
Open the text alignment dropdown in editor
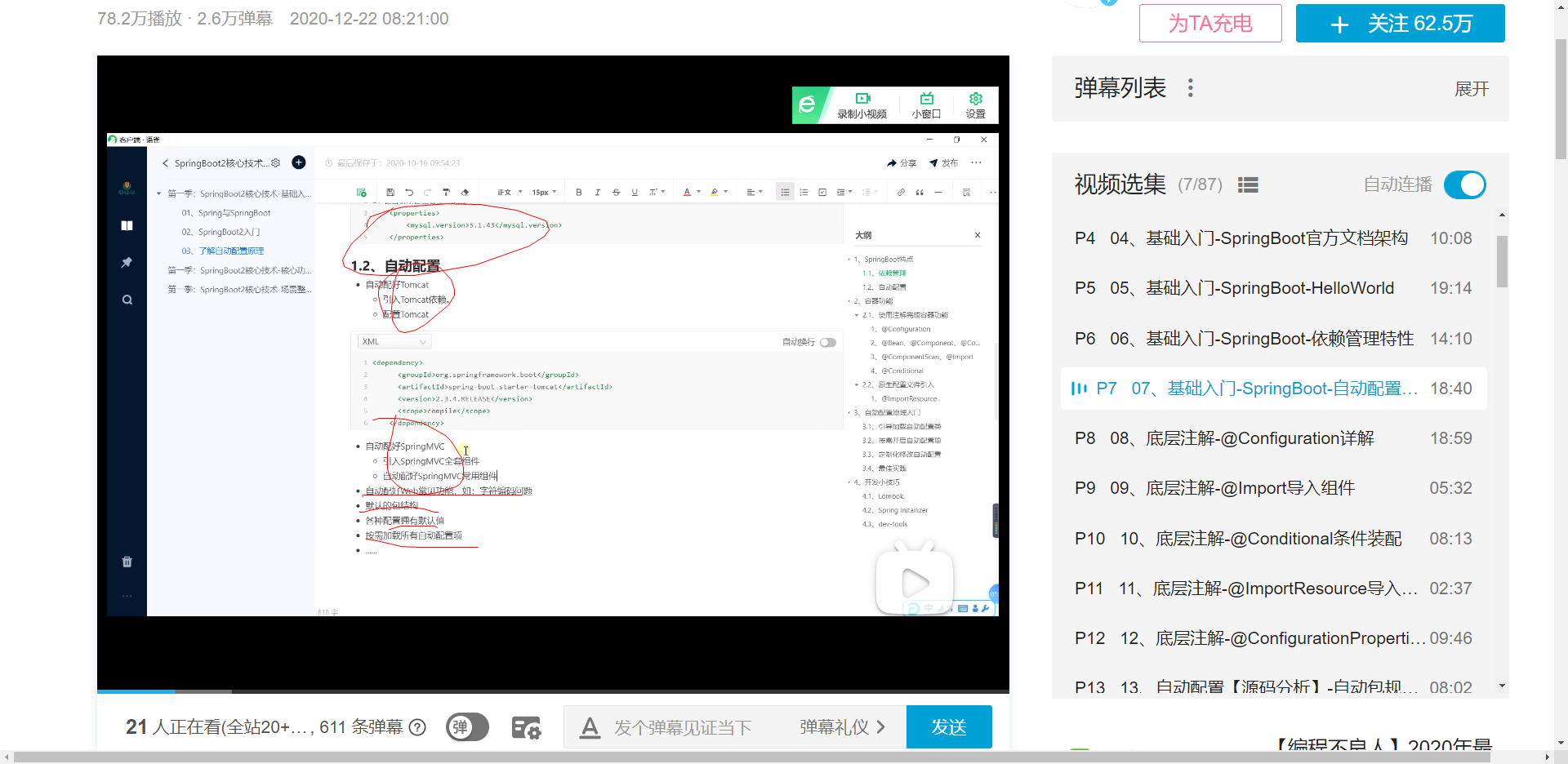755,193
